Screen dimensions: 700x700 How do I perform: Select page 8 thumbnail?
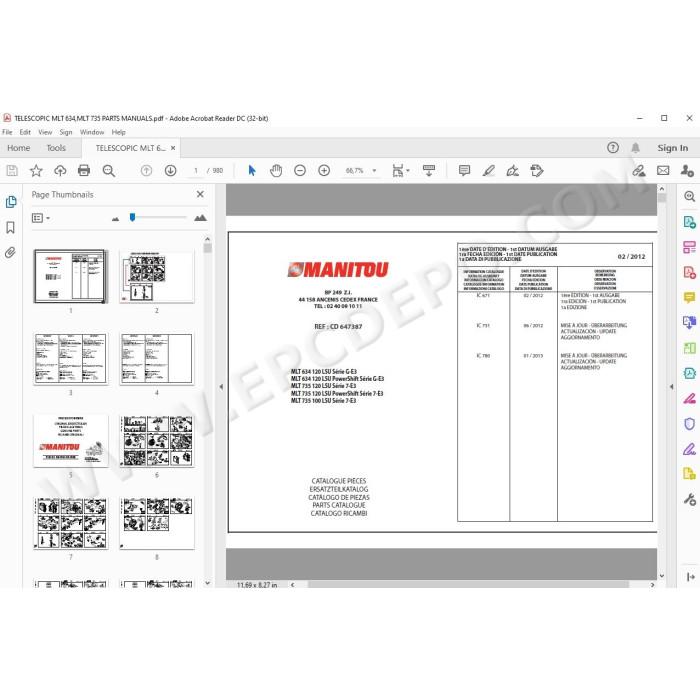pos(157,523)
